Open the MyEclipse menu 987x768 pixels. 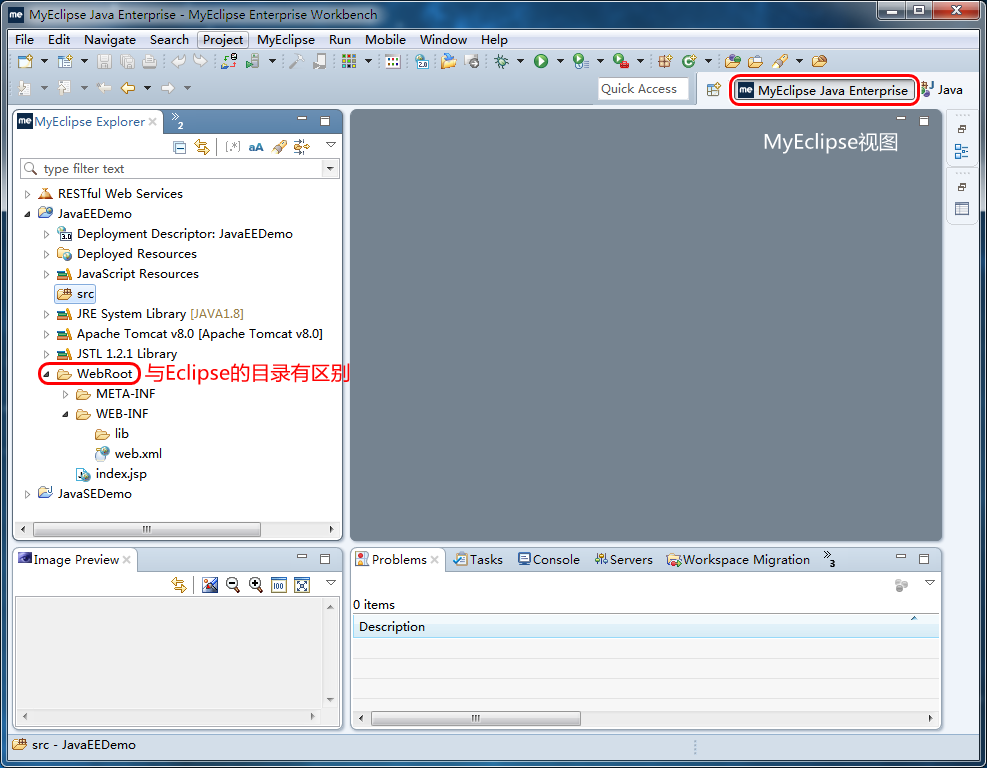click(x=286, y=40)
